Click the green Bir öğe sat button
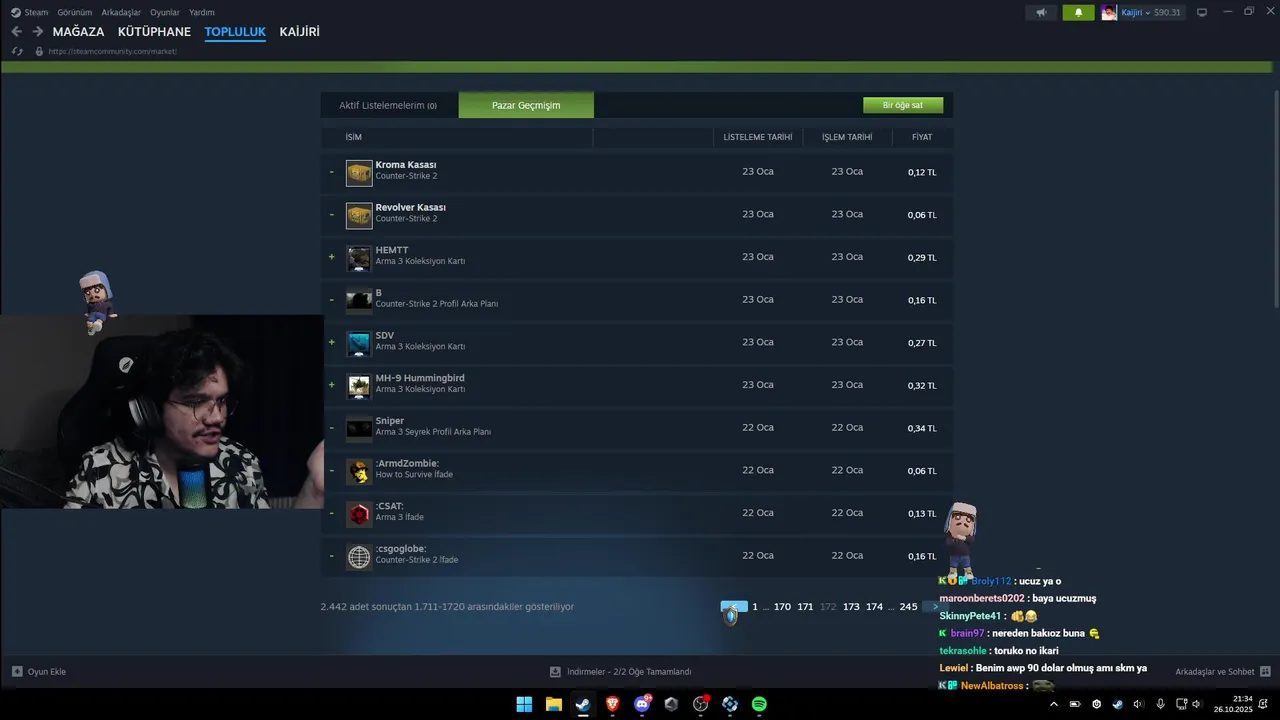 pyautogui.click(x=903, y=105)
